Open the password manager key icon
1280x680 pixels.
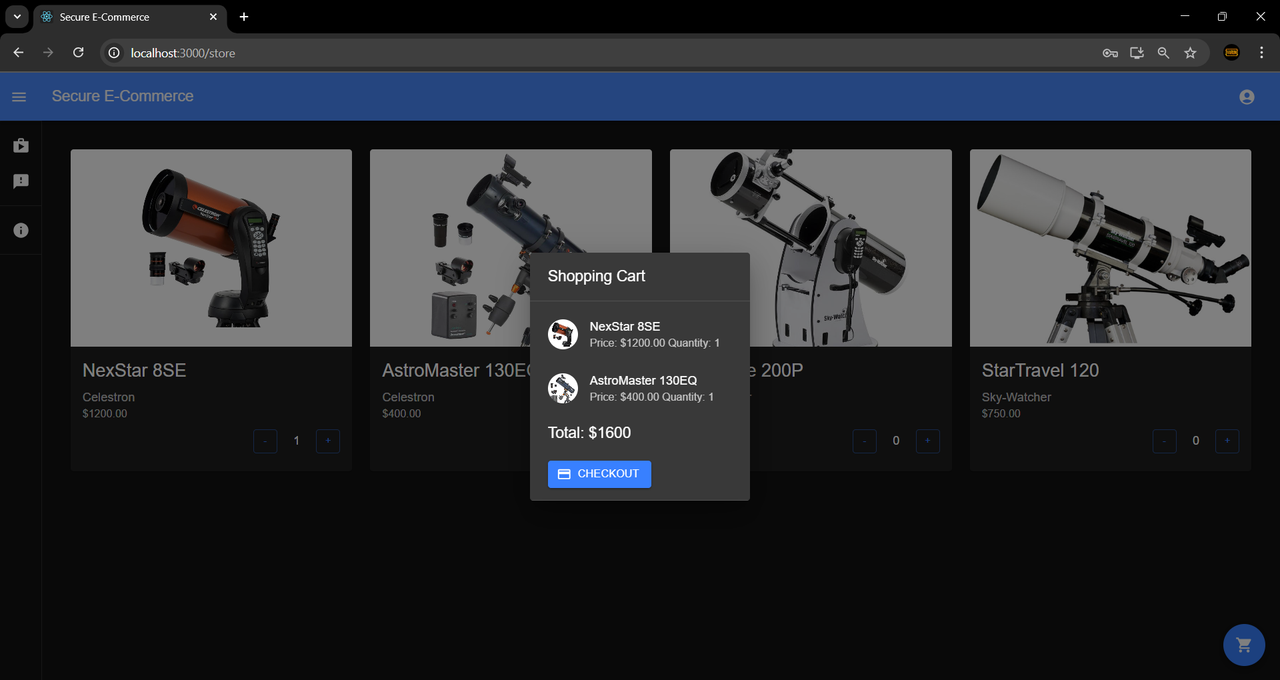[1110, 53]
